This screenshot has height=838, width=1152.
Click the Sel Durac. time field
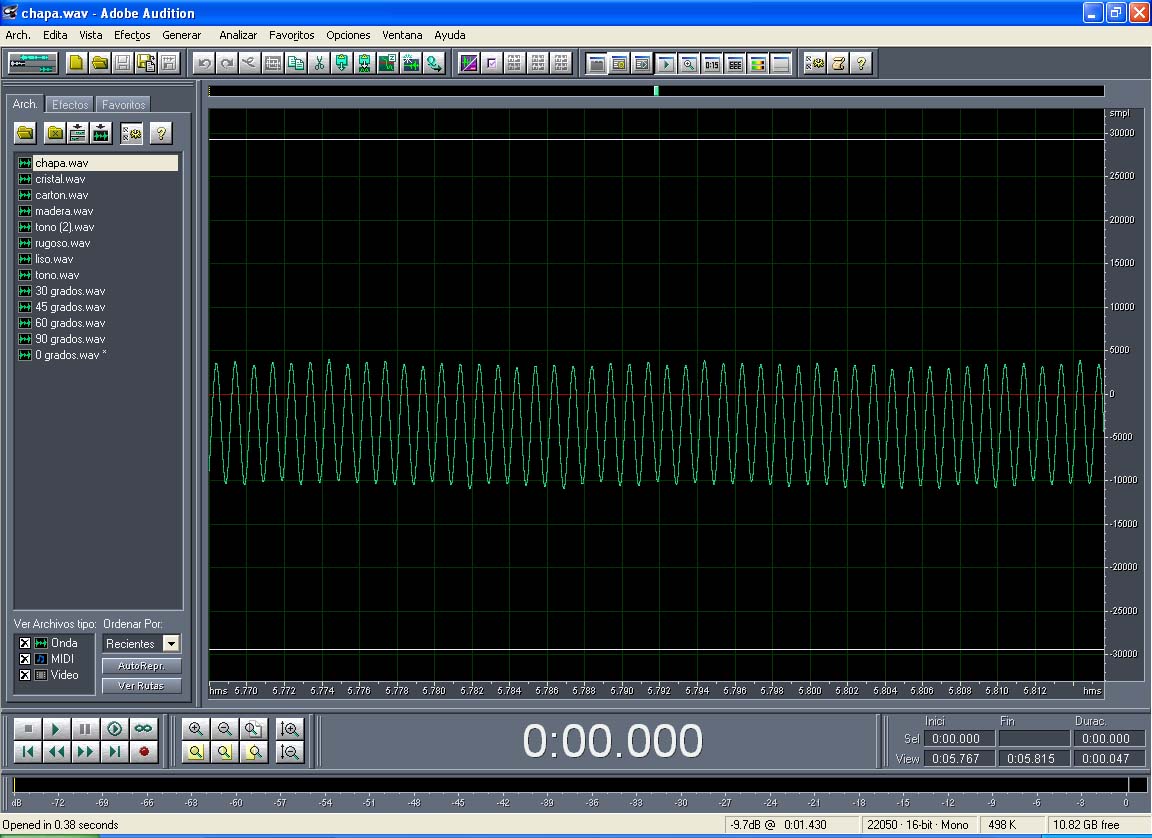(1109, 738)
